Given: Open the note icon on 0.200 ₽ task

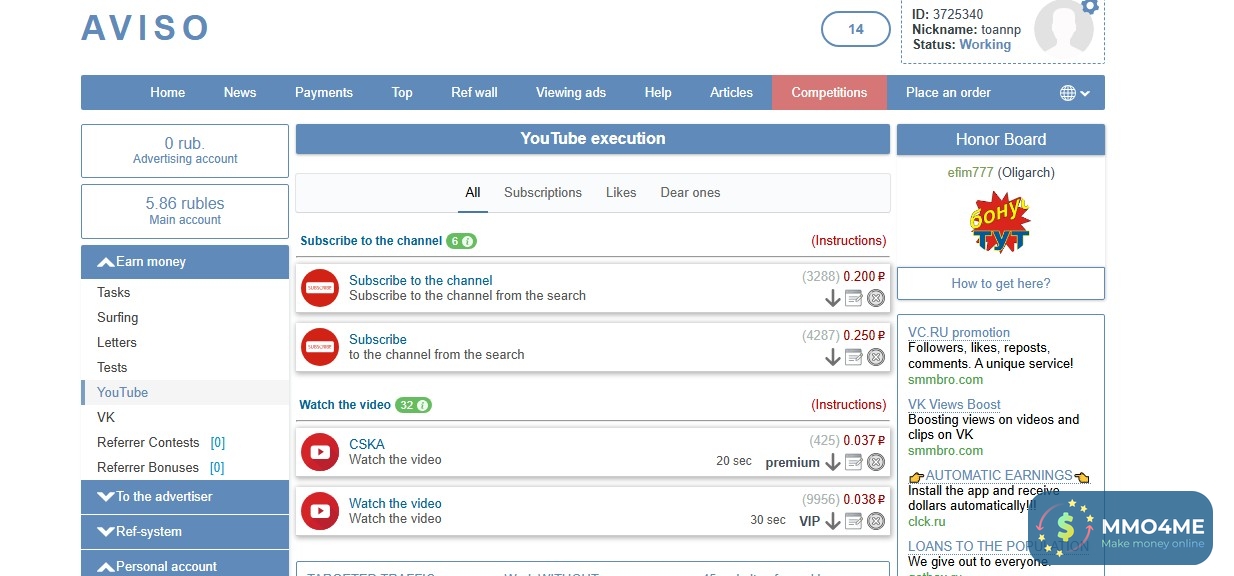Looking at the screenshot, I should pyautogui.click(x=854, y=298).
